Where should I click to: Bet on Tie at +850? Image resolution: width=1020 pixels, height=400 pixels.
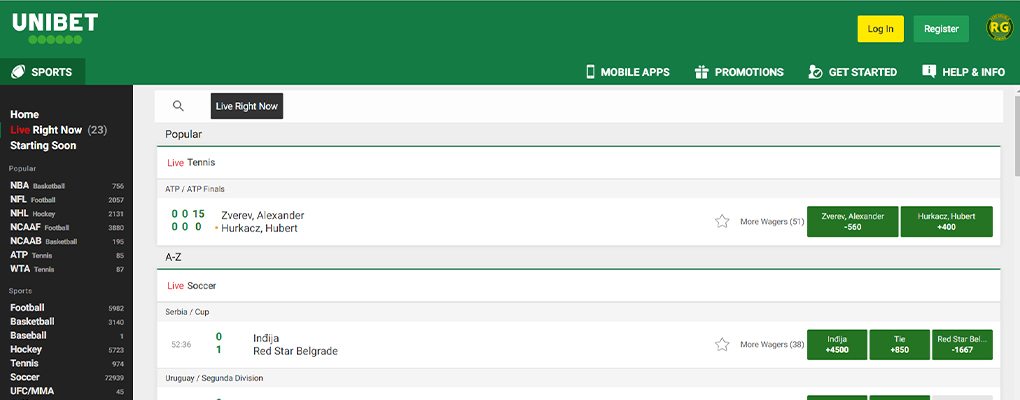tap(899, 345)
